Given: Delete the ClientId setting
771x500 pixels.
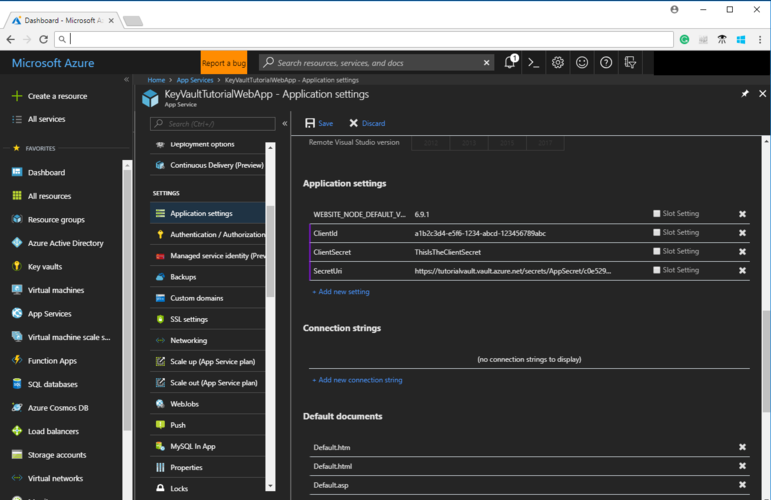Looking at the screenshot, I should [742, 233].
